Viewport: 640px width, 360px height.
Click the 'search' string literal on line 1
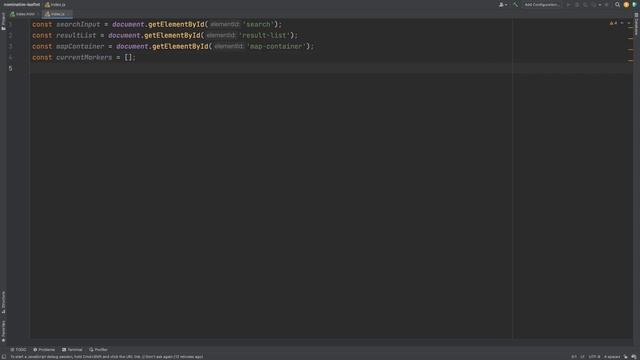(258, 24)
